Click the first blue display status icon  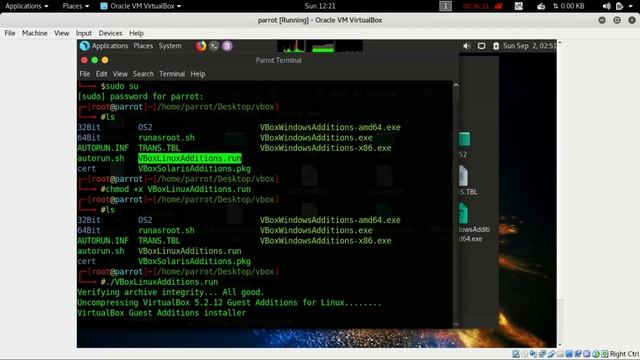569,354
